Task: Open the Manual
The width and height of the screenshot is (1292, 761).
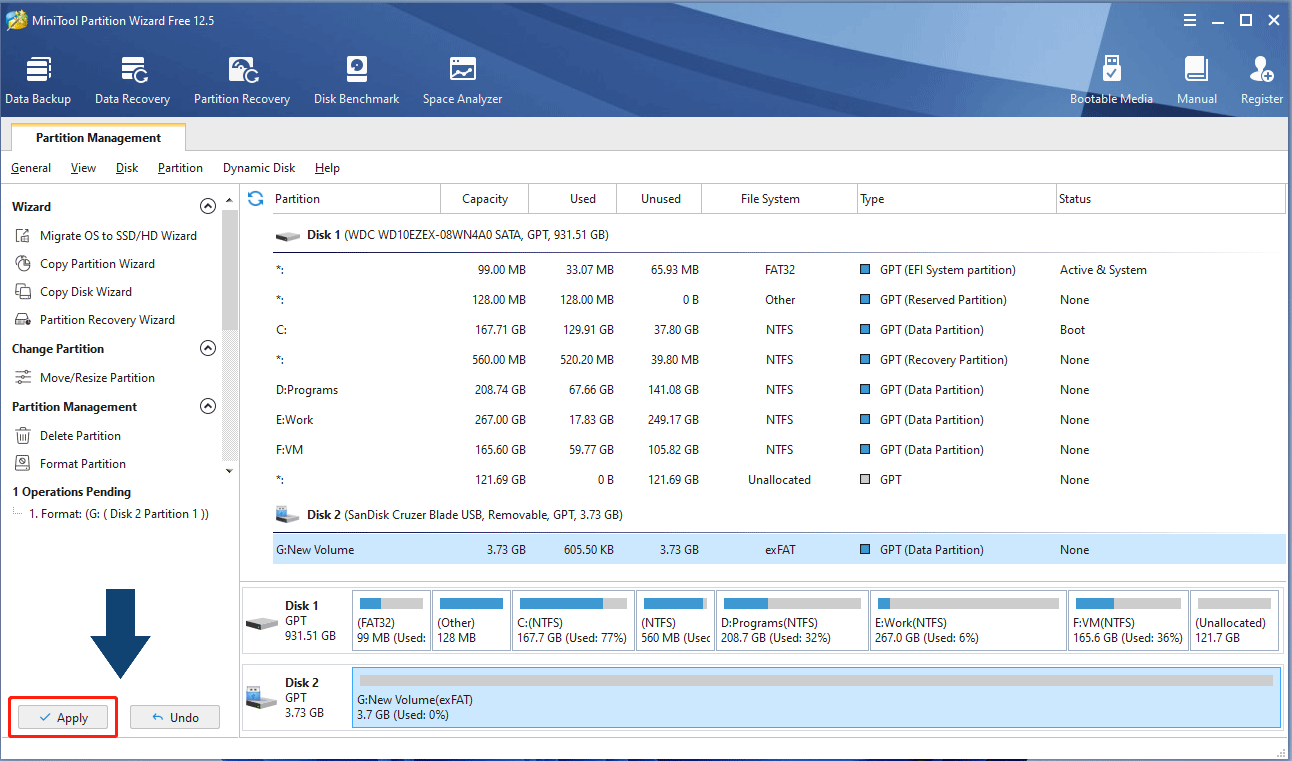Action: (x=1197, y=80)
